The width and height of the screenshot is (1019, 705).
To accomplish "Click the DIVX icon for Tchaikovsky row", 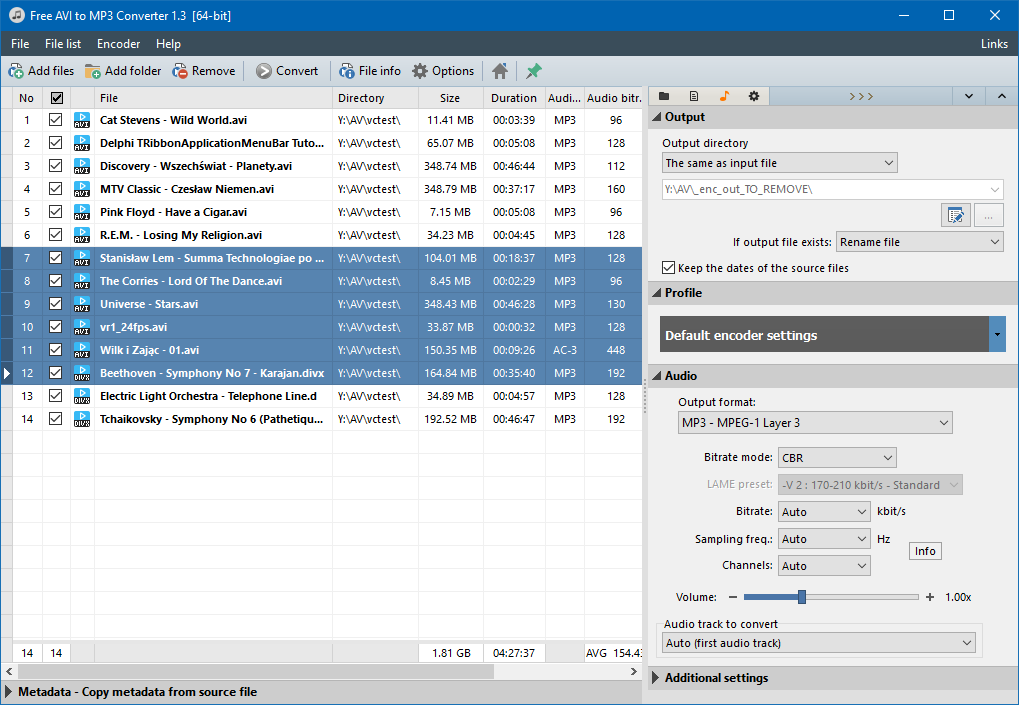I will pyautogui.click(x=82, y=419).
